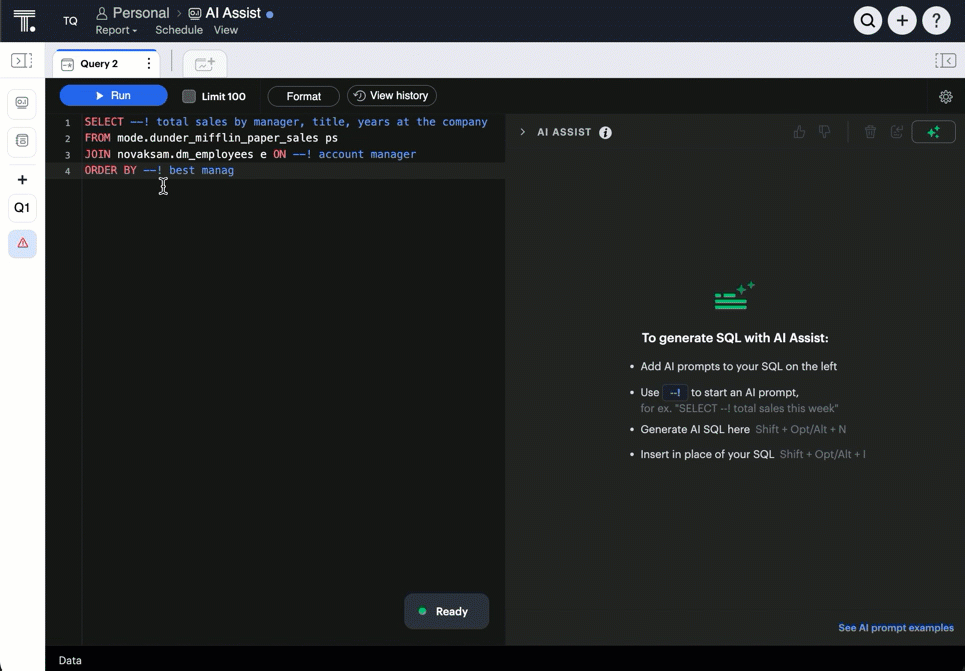
Task: Open the Data tab at the bottom
Action: point(70,660)
